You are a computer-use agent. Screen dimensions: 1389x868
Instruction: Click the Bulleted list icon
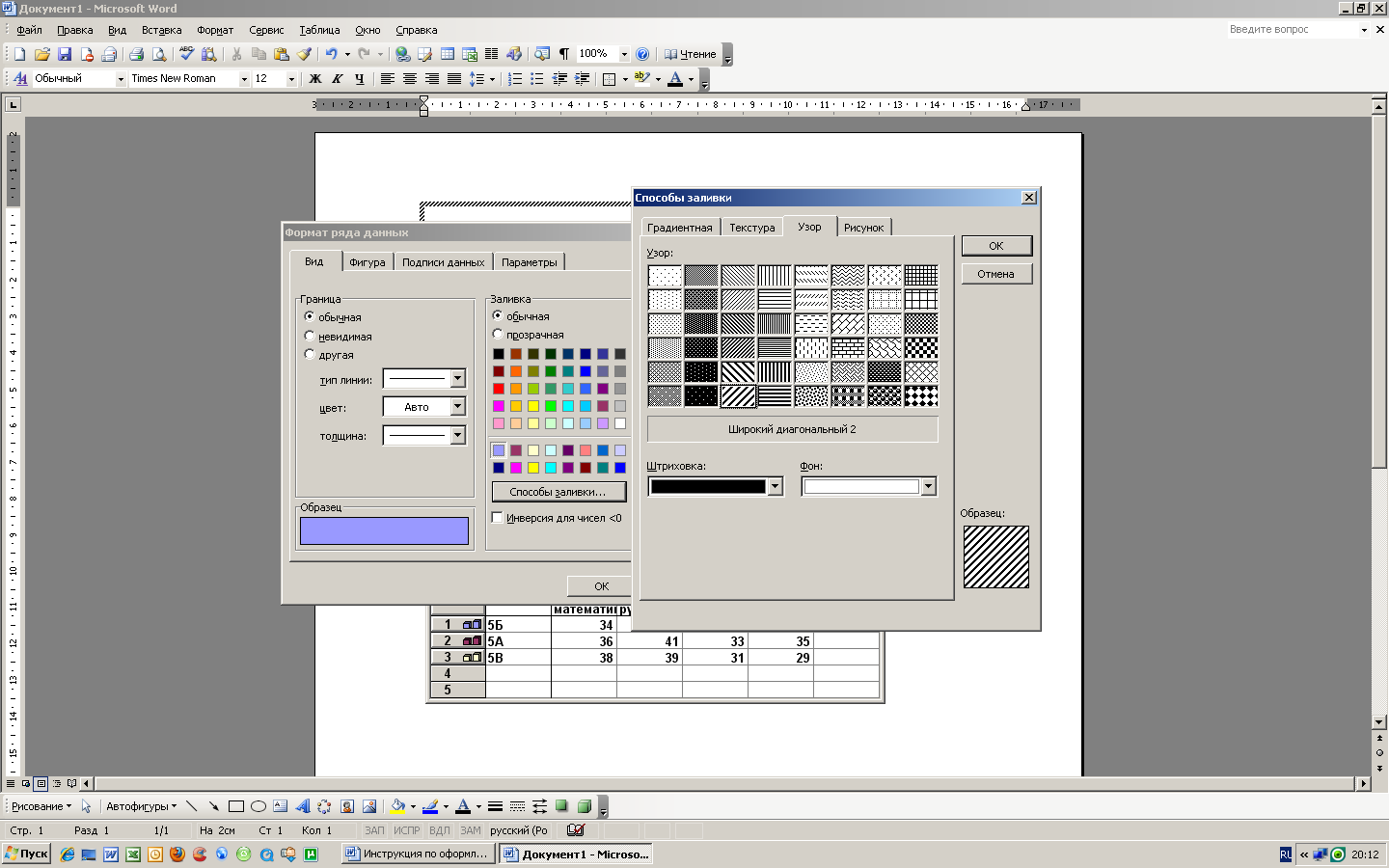coord(537,79)
